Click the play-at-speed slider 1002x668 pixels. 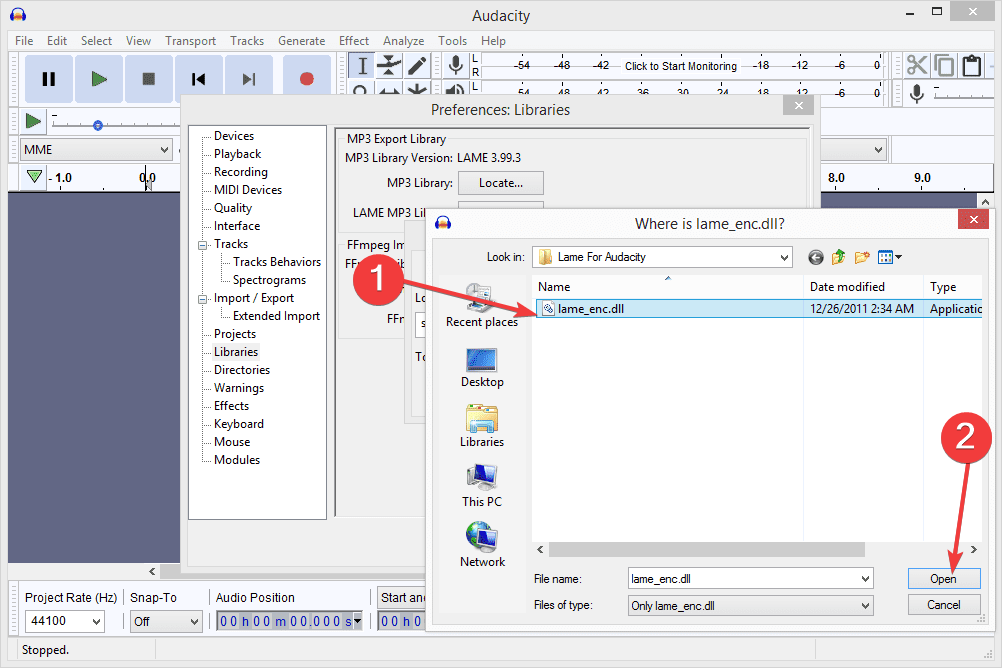pos(97,124)
